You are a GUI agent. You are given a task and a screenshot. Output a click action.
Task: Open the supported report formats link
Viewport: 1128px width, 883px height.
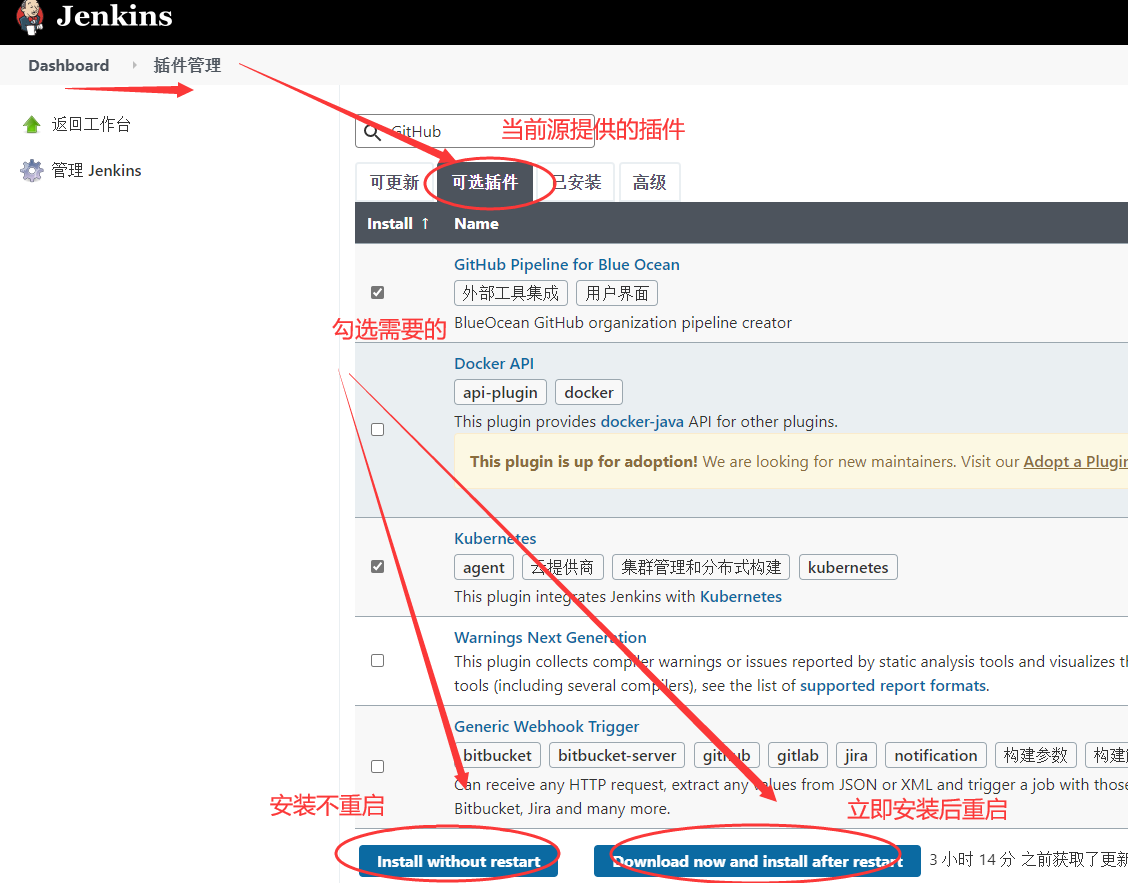pyautogui.click(x=893, y=685)
